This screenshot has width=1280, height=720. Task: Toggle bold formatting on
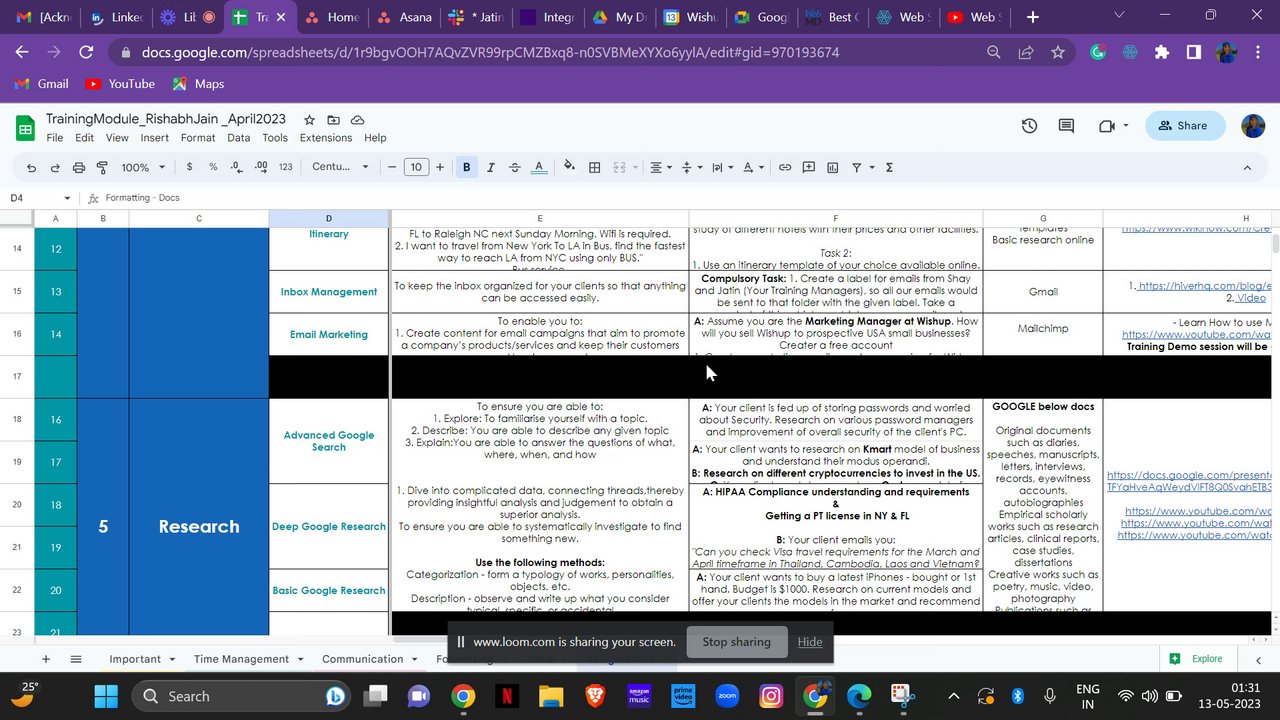[x=466, y=167]
